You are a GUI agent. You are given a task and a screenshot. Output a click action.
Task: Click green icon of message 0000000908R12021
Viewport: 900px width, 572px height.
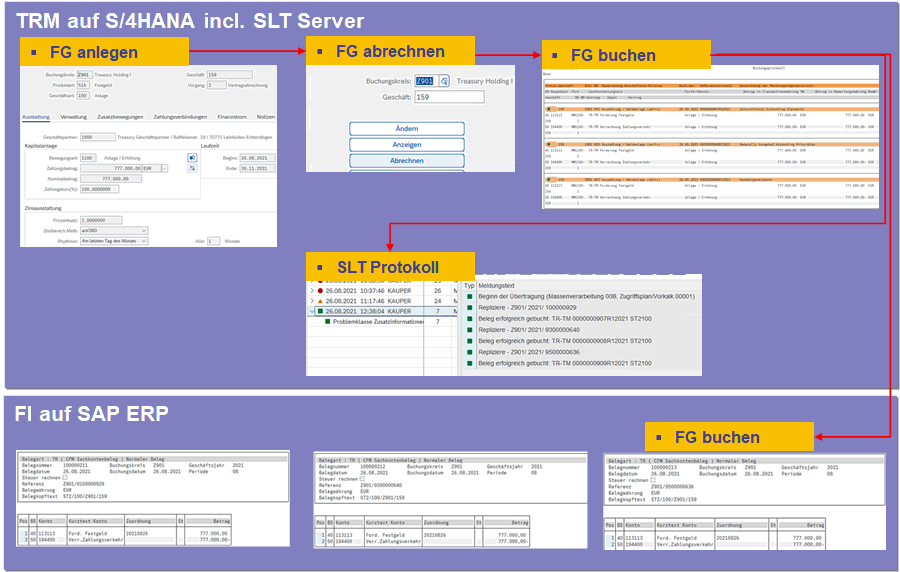click(469, 341)
